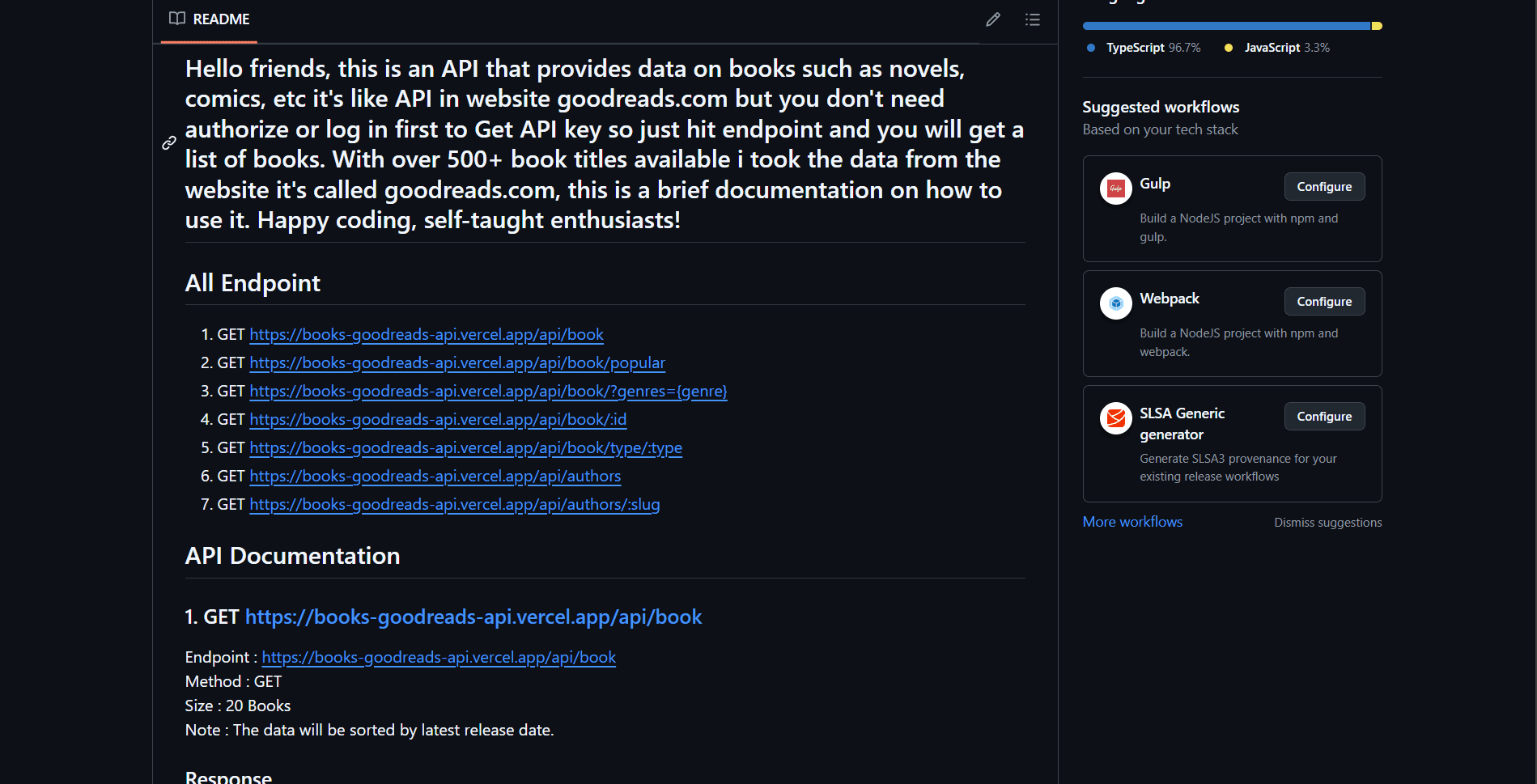Open the /api/authors/:slug endpoint link

455,505
